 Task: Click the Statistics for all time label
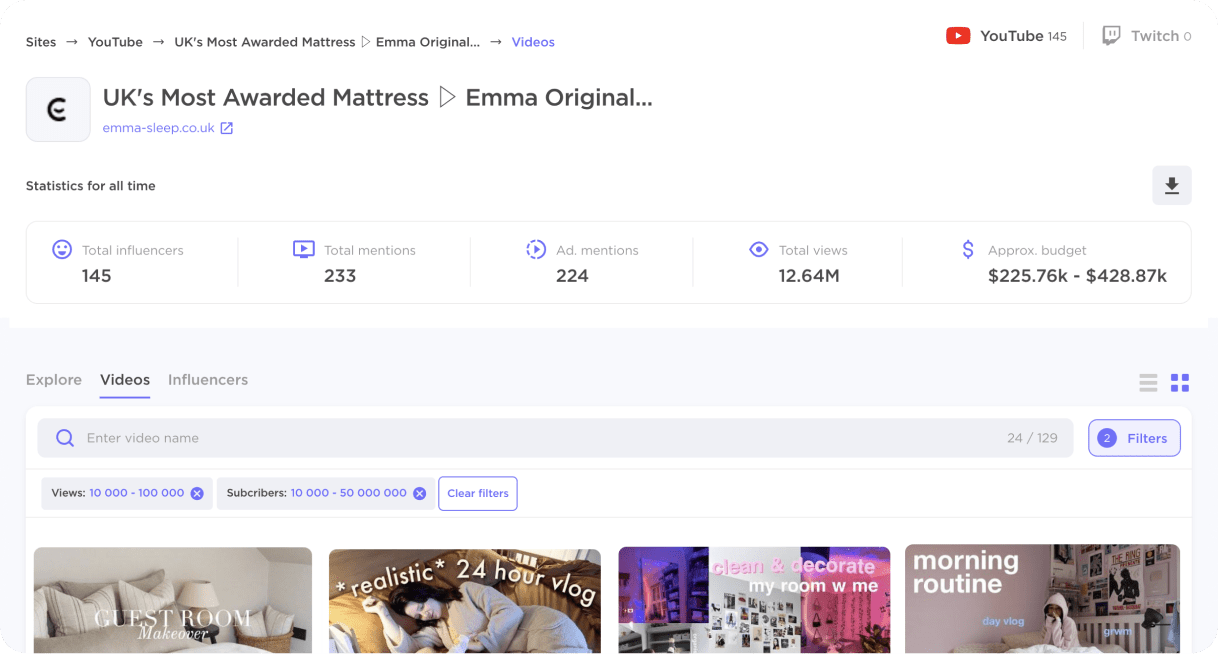click(91, 186)
